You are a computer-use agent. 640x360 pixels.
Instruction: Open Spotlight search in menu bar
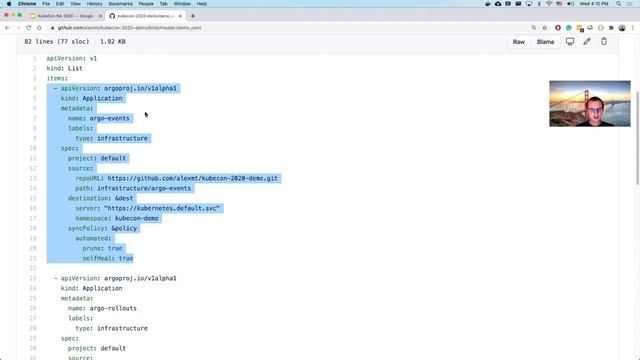point(619,4)
